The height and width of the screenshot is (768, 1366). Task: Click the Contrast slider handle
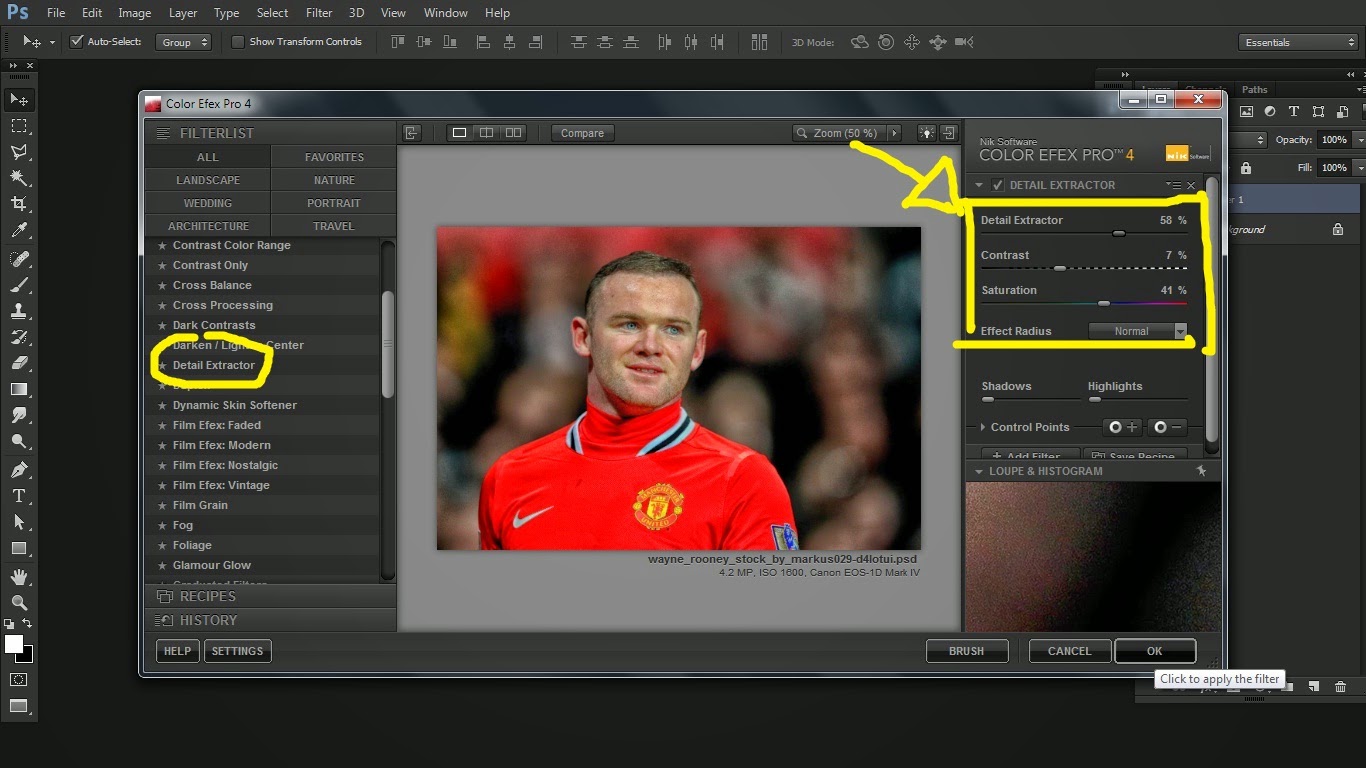(1060, 268)
